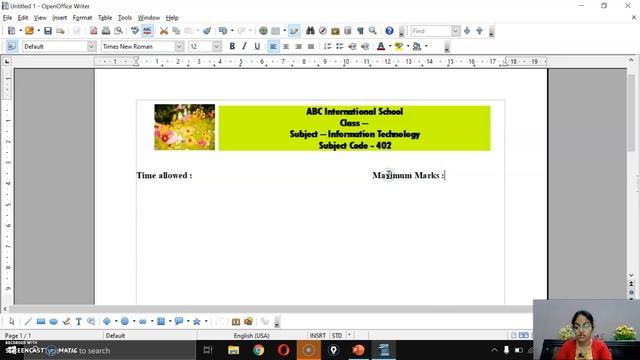Viewport: 640px width, 360px height.
Task: Open the Times New Roman font dropdown
Action: [x=179, y=46]
